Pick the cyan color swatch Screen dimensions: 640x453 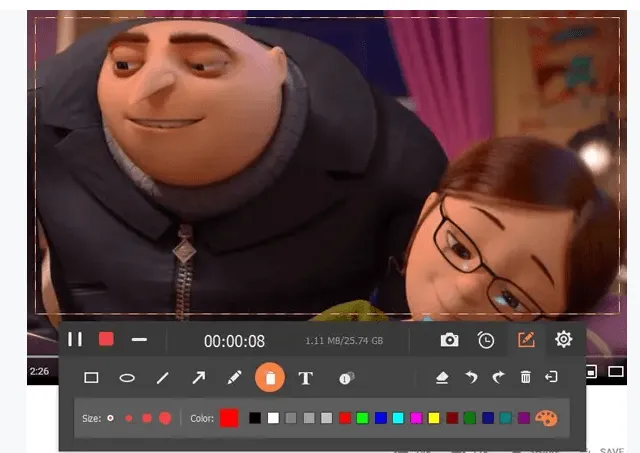(x=398, y=418)
